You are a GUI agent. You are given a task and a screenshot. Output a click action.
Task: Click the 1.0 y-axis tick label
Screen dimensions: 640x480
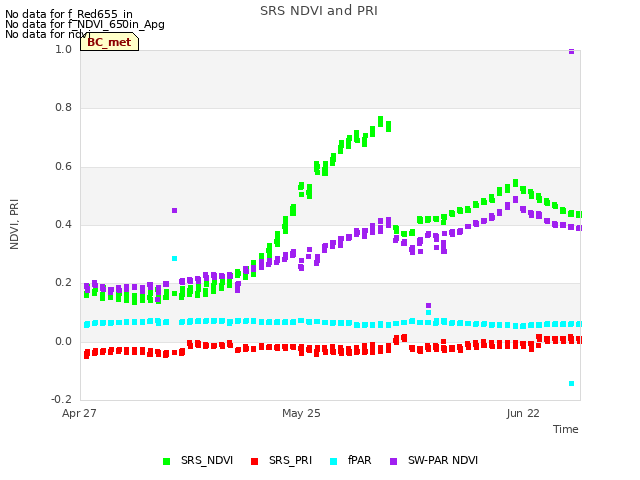tap(63, 49)
